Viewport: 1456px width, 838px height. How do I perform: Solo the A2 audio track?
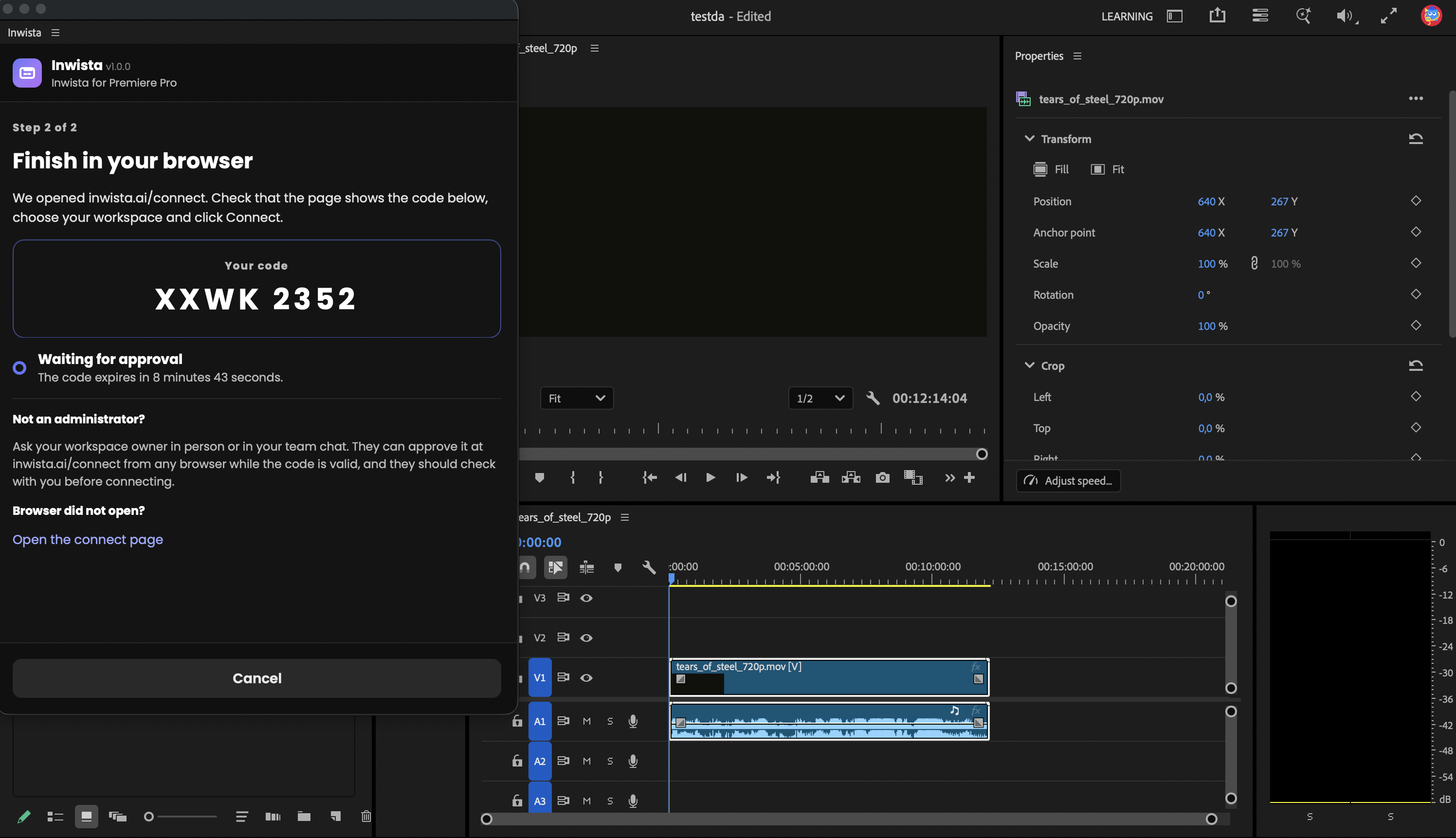[610, 761]
